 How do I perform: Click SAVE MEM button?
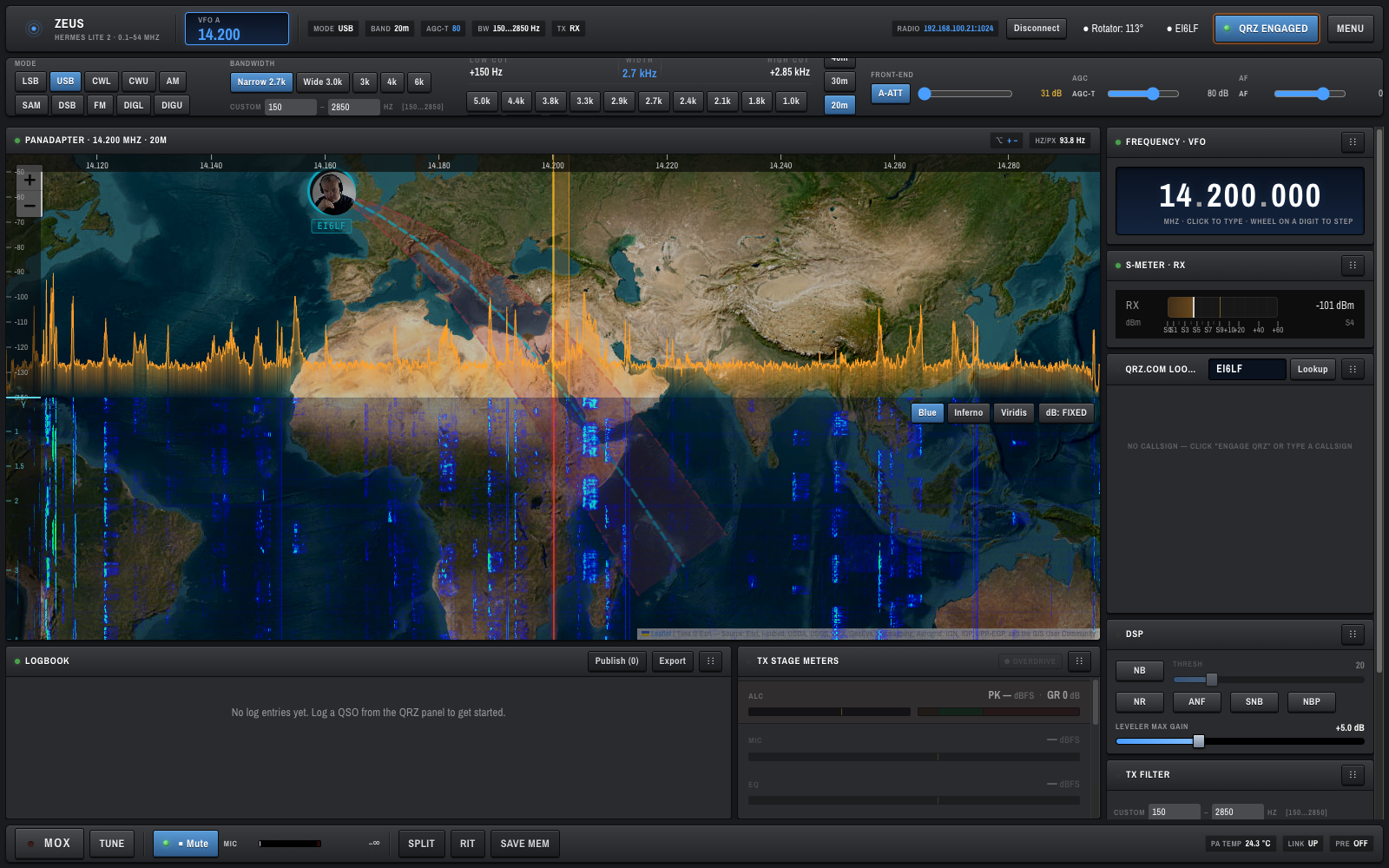(524, 844)
